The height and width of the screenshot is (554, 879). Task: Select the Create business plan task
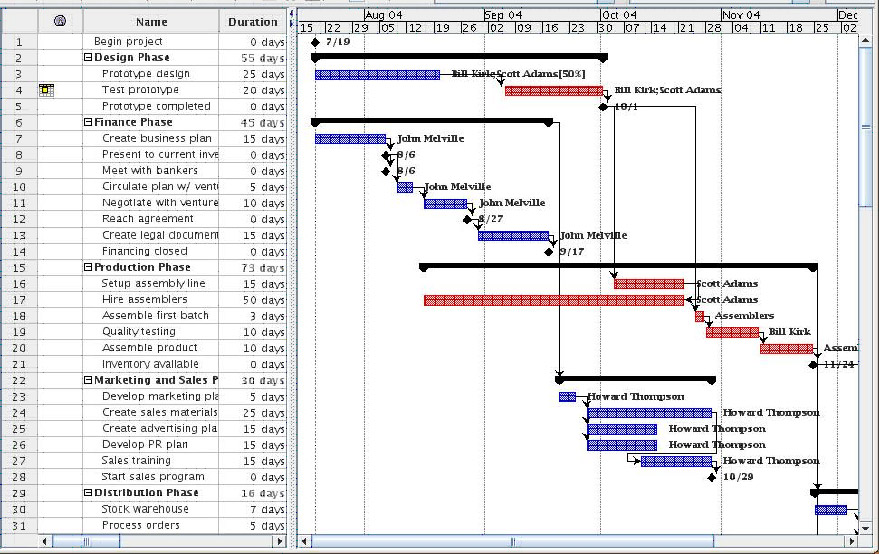point(157,138)
